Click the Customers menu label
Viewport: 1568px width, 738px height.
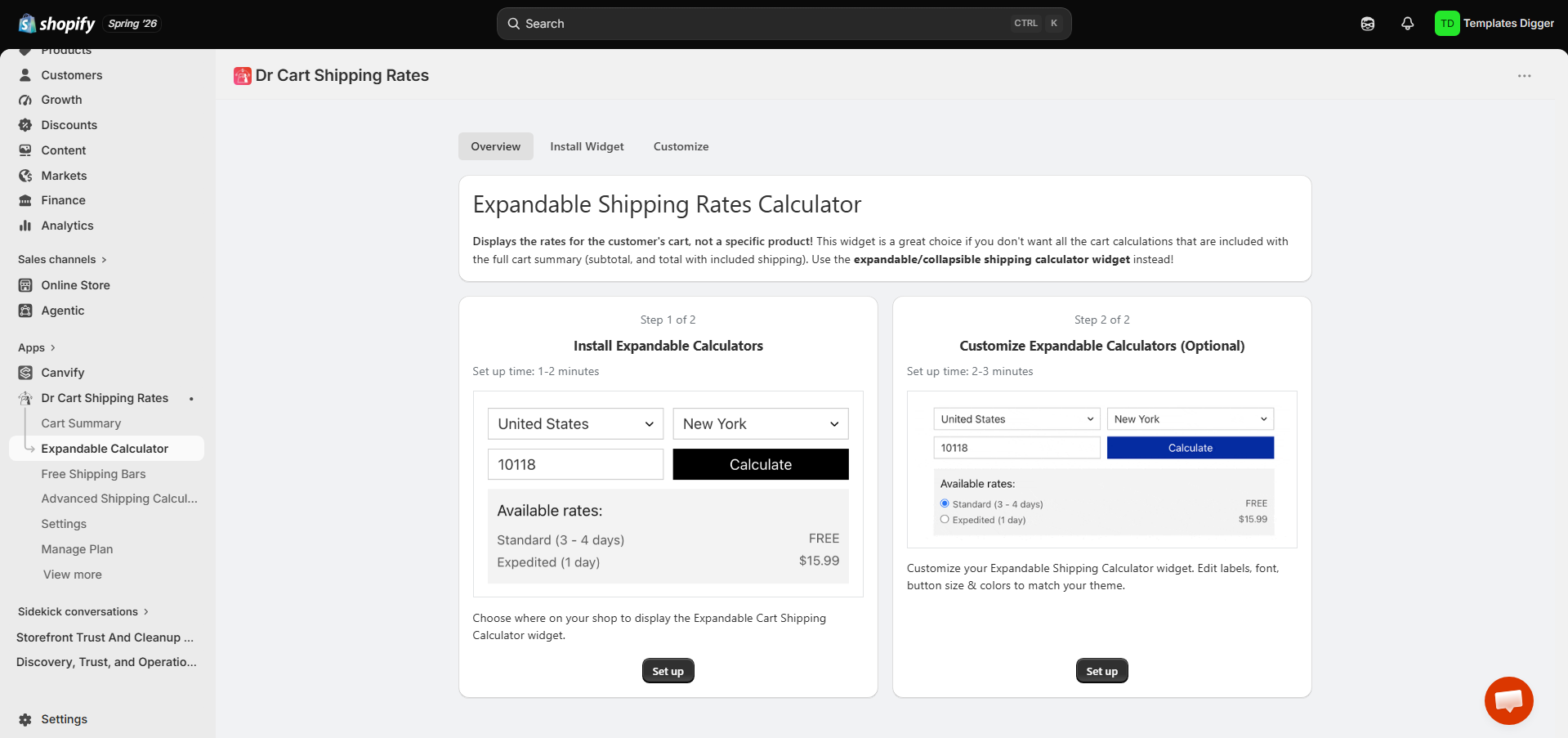tap(72, 75)
